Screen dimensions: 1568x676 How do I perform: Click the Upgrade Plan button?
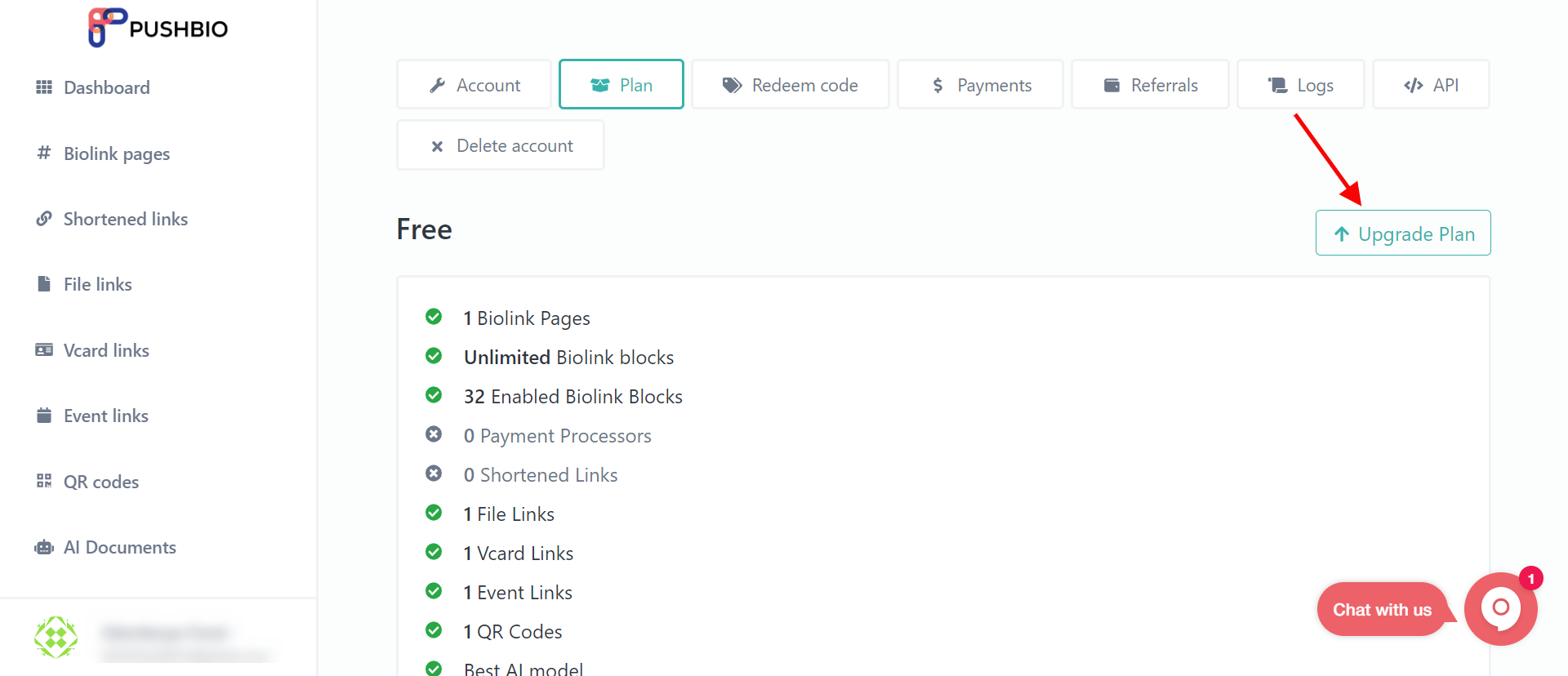click(x=1403, y=233)
